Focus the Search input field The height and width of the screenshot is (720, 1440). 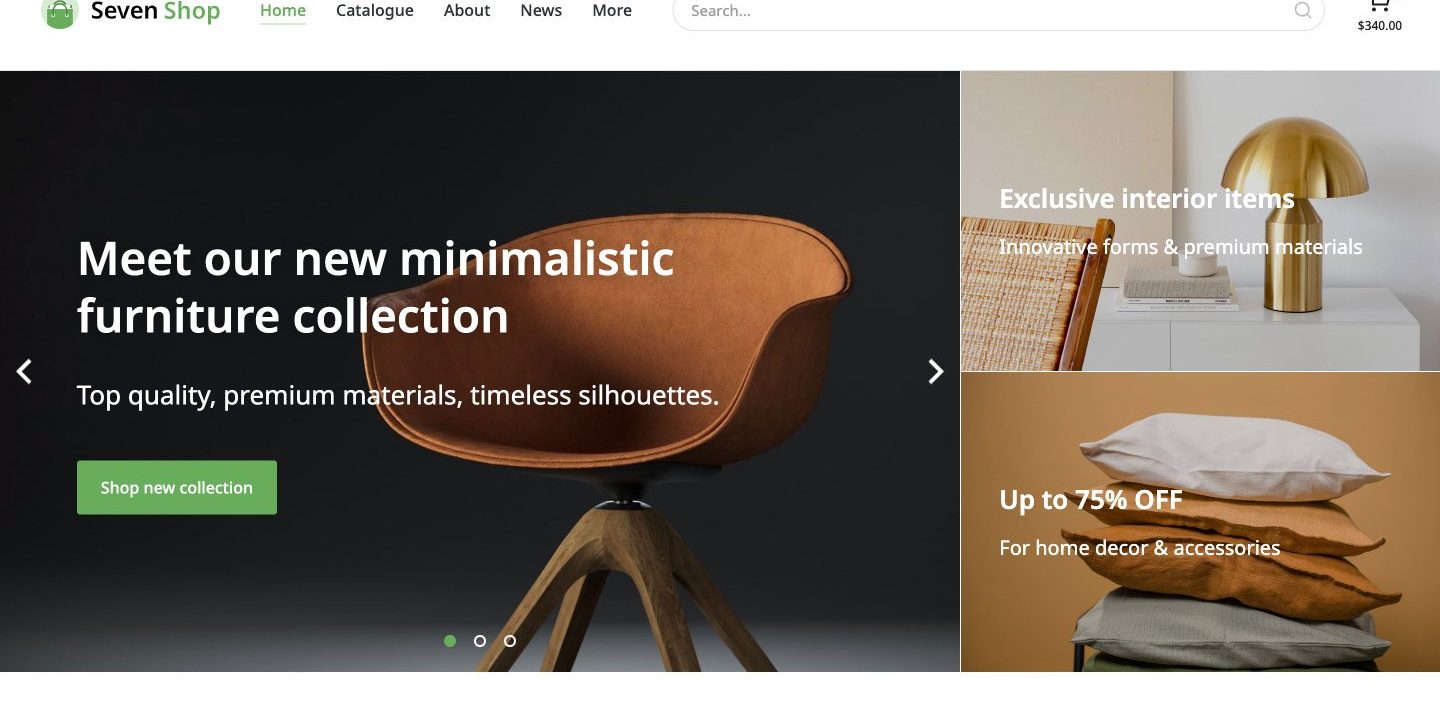pos(980,12)
